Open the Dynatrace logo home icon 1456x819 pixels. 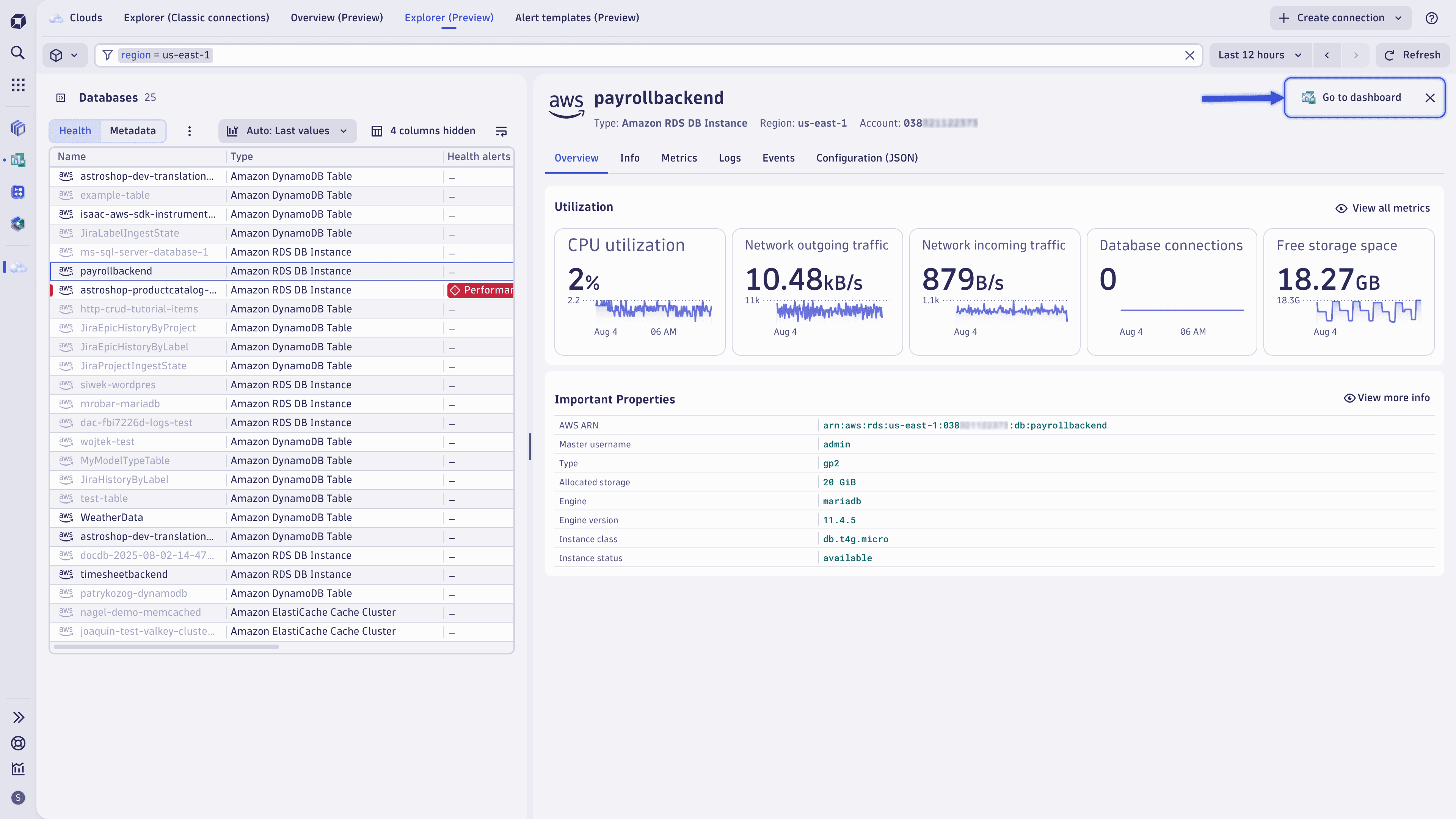pyautogui.click(x=18, y=22)
